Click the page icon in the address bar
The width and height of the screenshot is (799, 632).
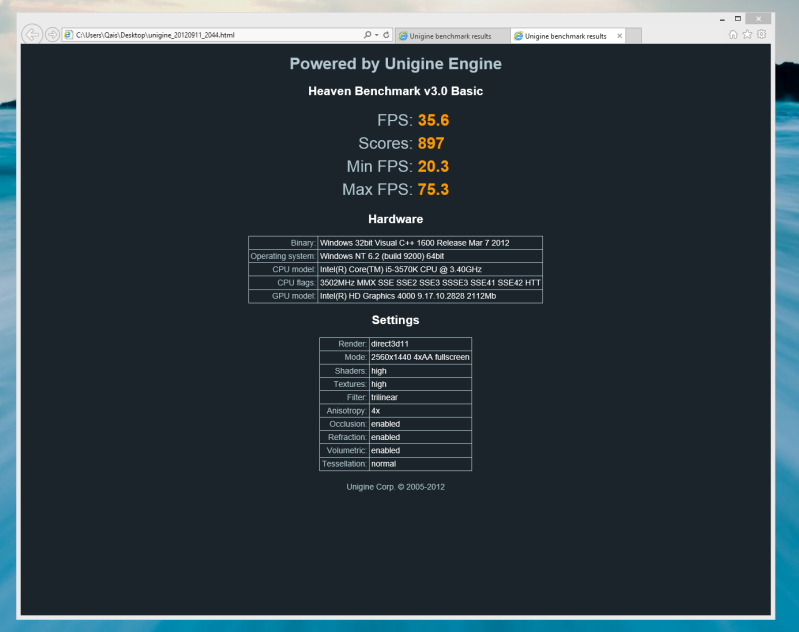69,35
